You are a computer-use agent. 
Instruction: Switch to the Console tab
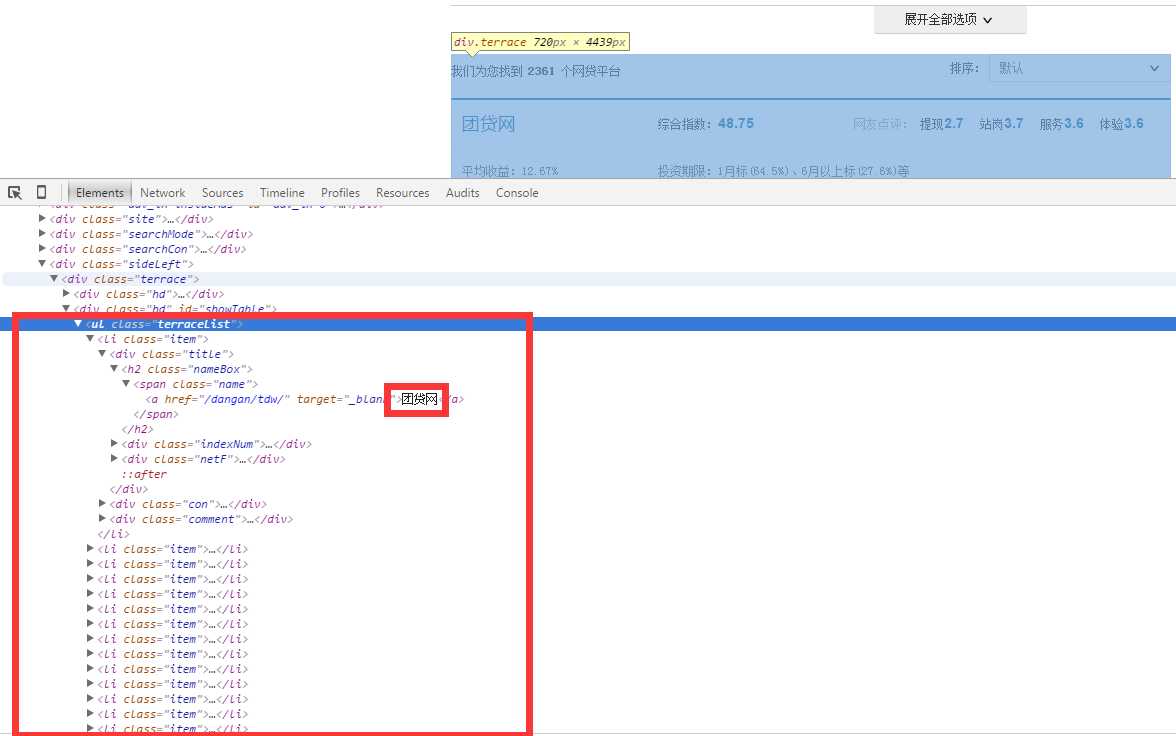pyautogui.click(x=517, y=193)
